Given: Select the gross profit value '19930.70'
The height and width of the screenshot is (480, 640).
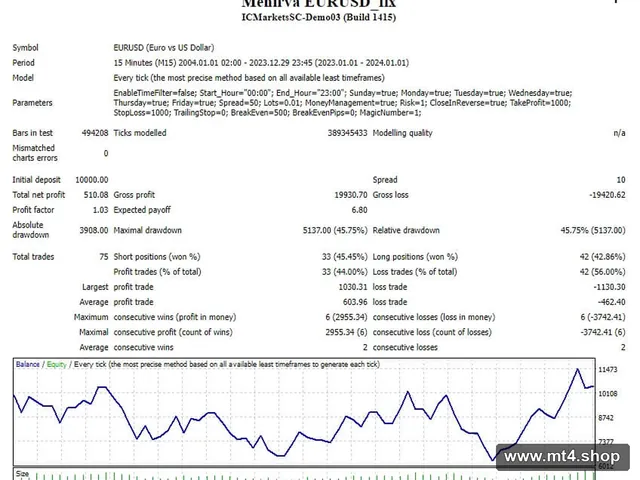Looking at the screenshot, I should [x=351, y=195].
